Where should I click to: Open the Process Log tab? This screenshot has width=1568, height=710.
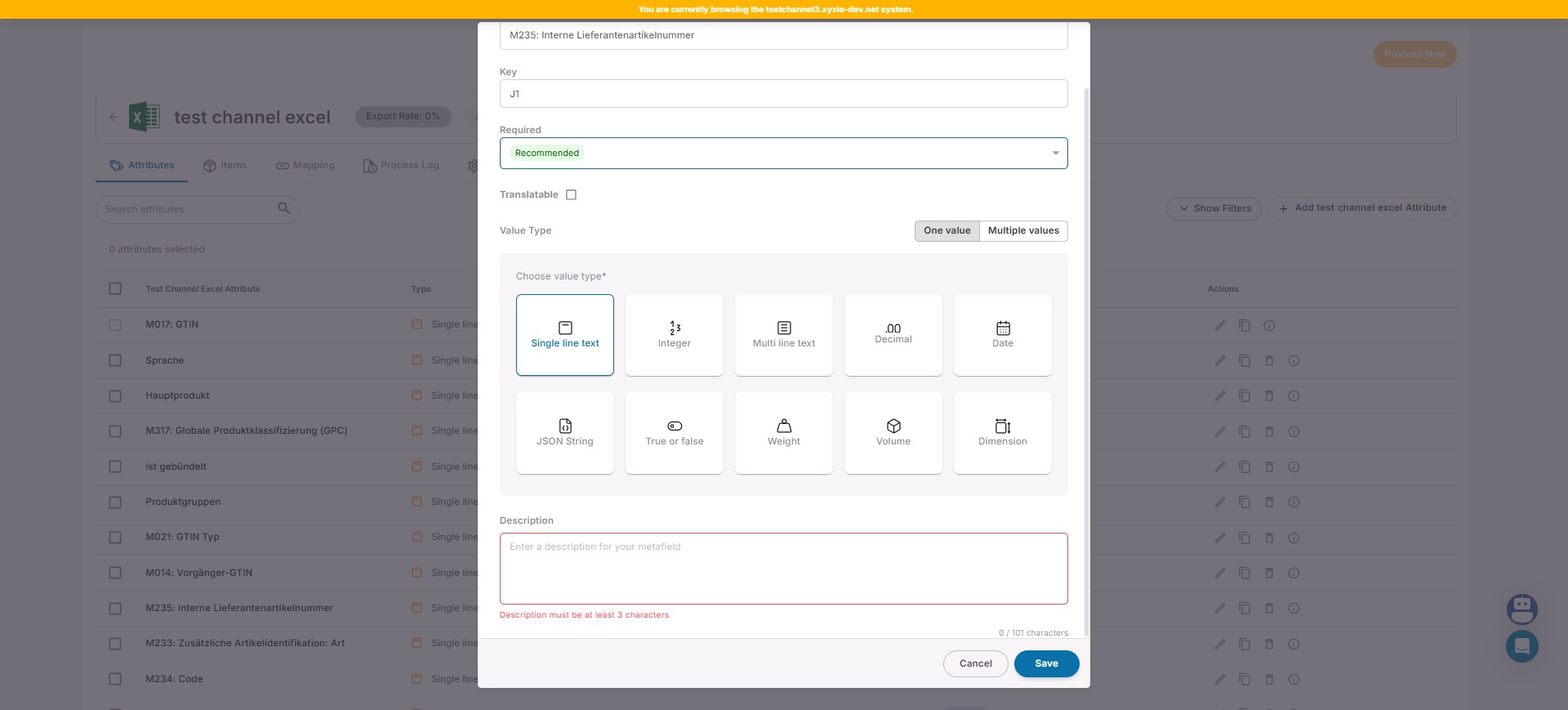click(401, 165)
